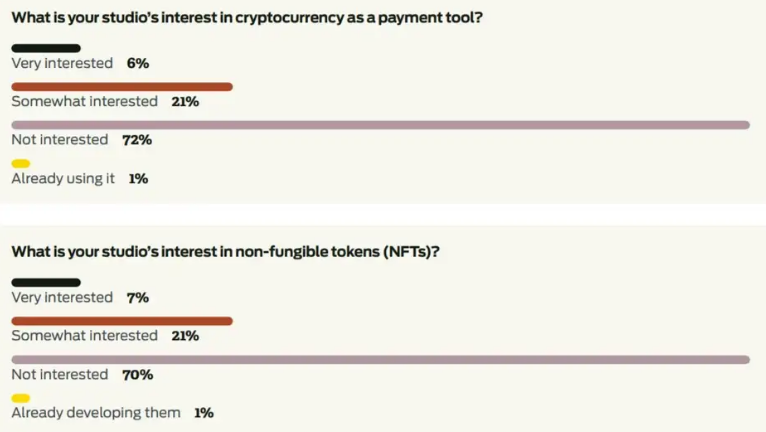Select the red Somewhat interested cryptocurrency bar
Image resolution: width=766 pixels, height=432 pixels.
(122, 87)
